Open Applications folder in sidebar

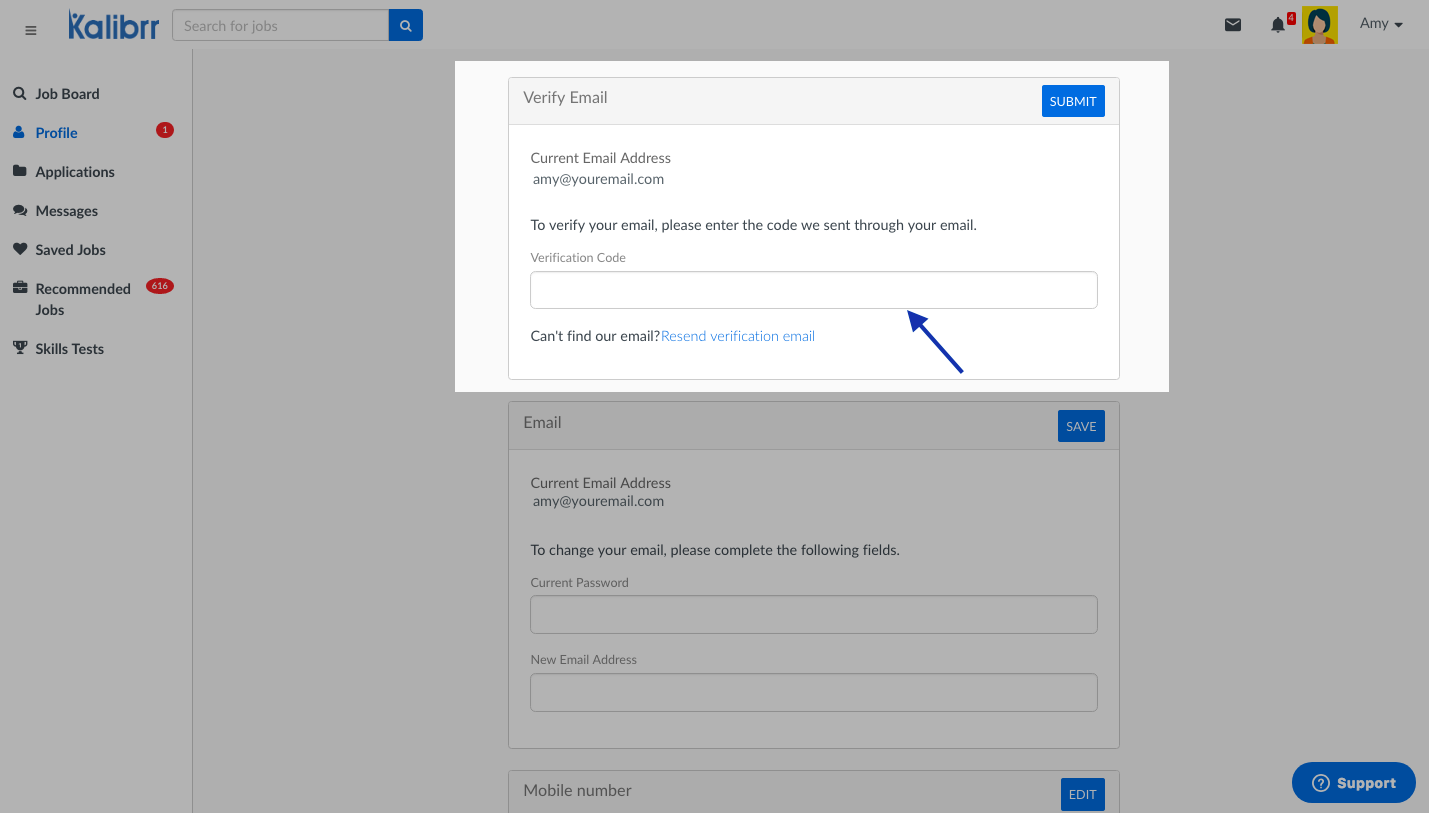click(x=74, y=172)
